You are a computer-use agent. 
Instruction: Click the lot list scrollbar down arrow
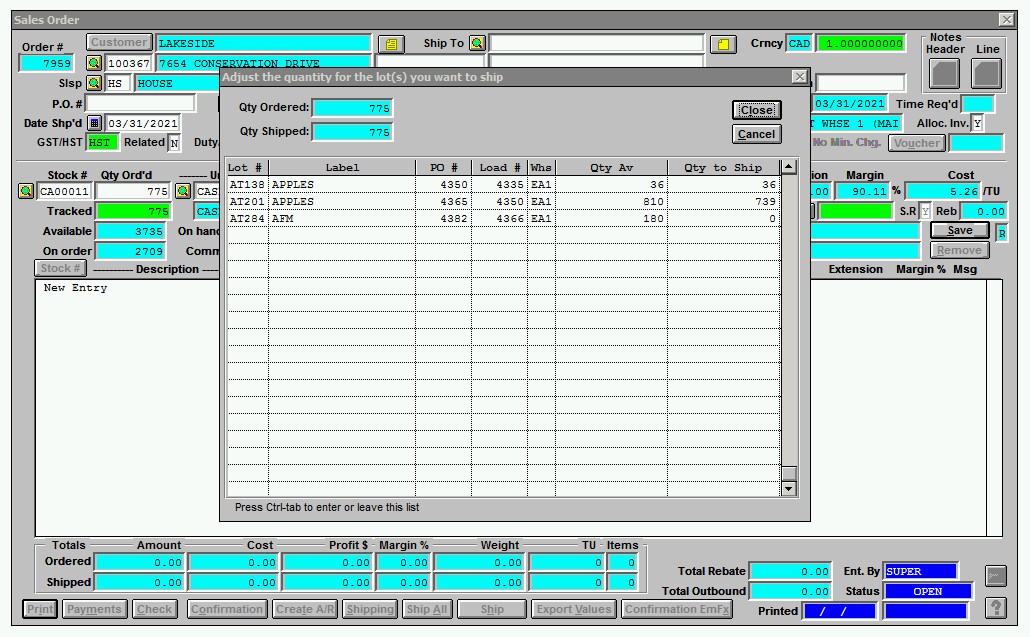tap(789, 487)
